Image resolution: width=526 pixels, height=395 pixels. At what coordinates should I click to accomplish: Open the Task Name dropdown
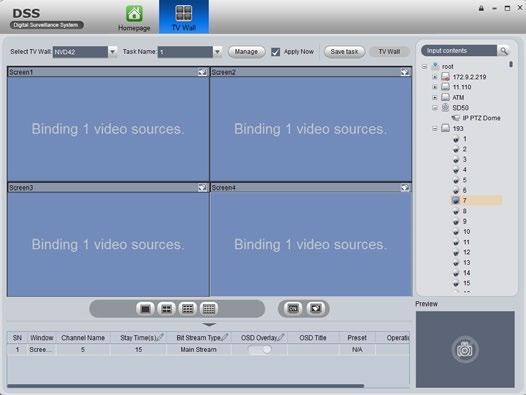pos(217,52)
